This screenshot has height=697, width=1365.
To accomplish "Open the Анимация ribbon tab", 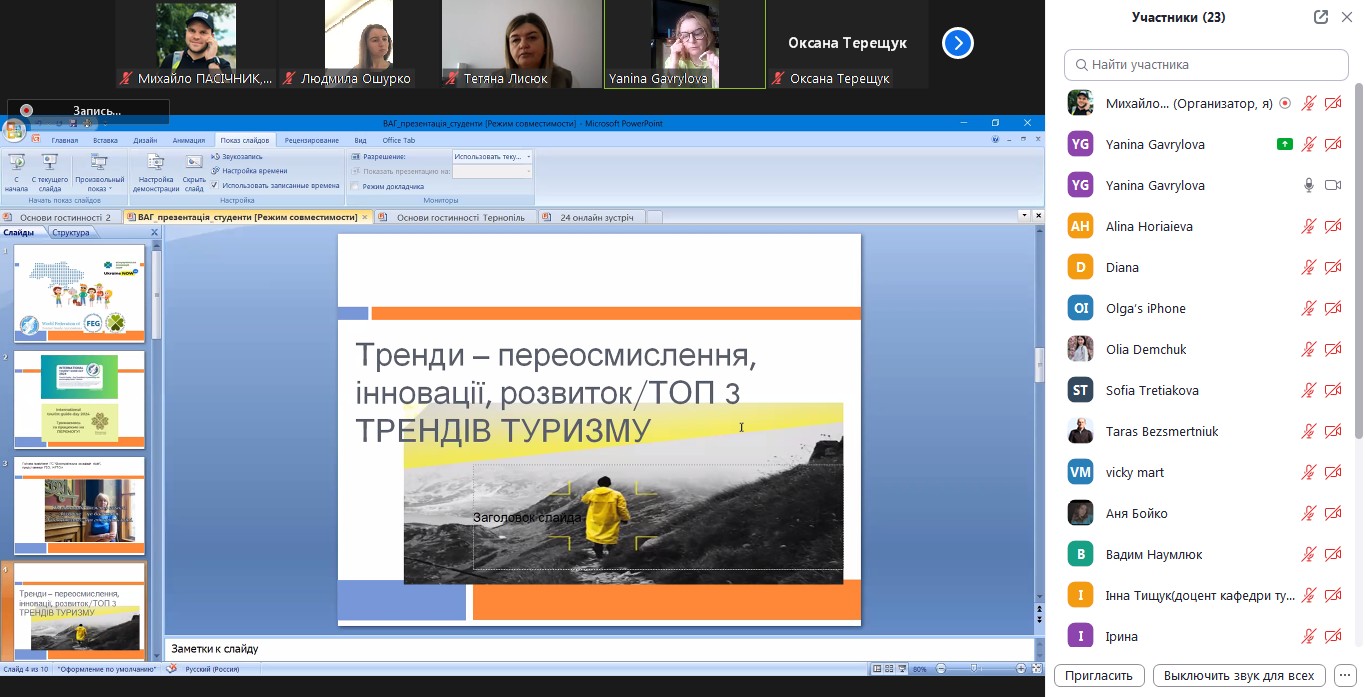I will (188, 141).
